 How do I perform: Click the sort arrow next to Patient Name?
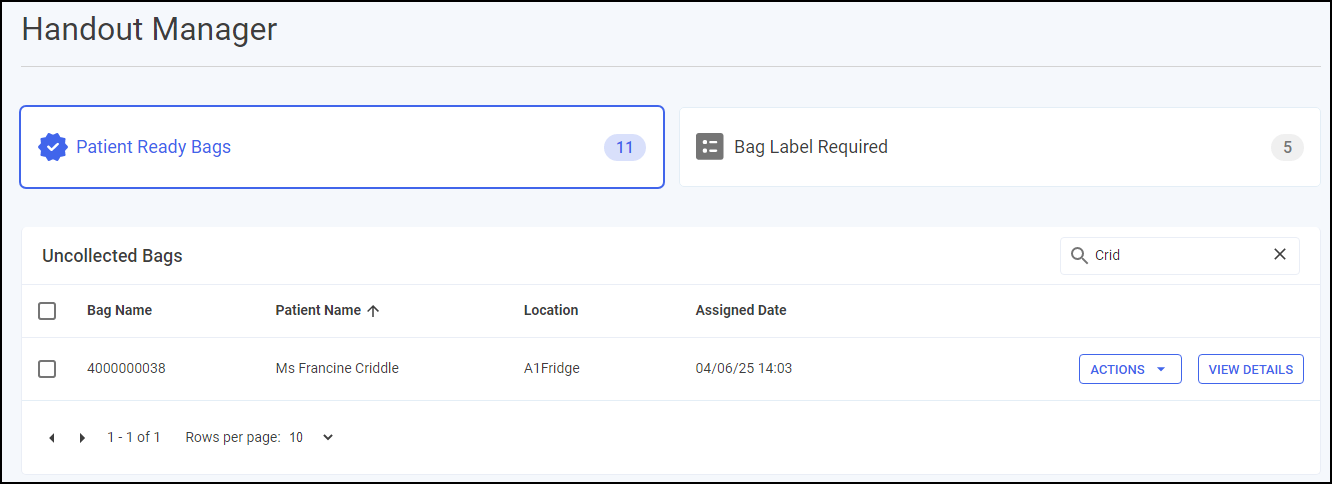[373, 311]
